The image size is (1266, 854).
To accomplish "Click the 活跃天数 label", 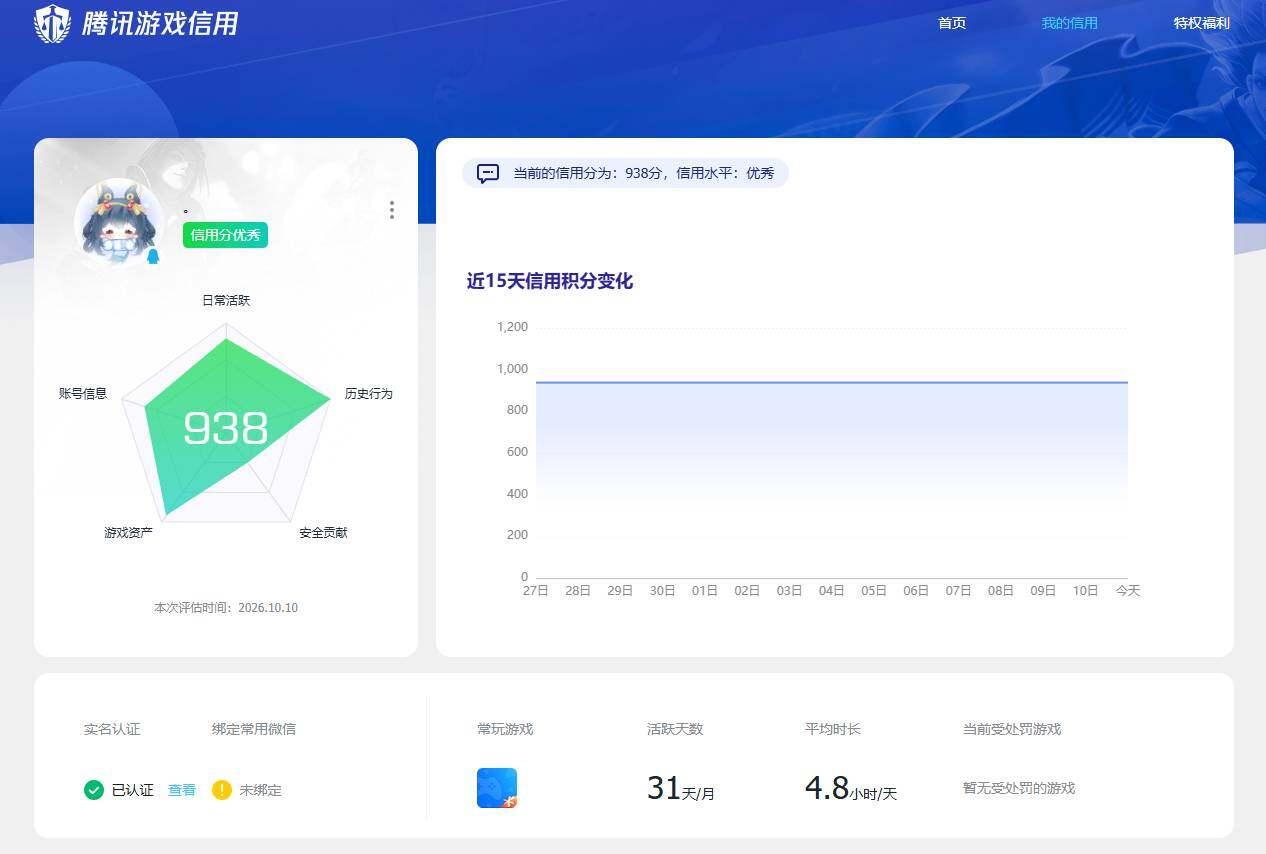I will [675, 729].
